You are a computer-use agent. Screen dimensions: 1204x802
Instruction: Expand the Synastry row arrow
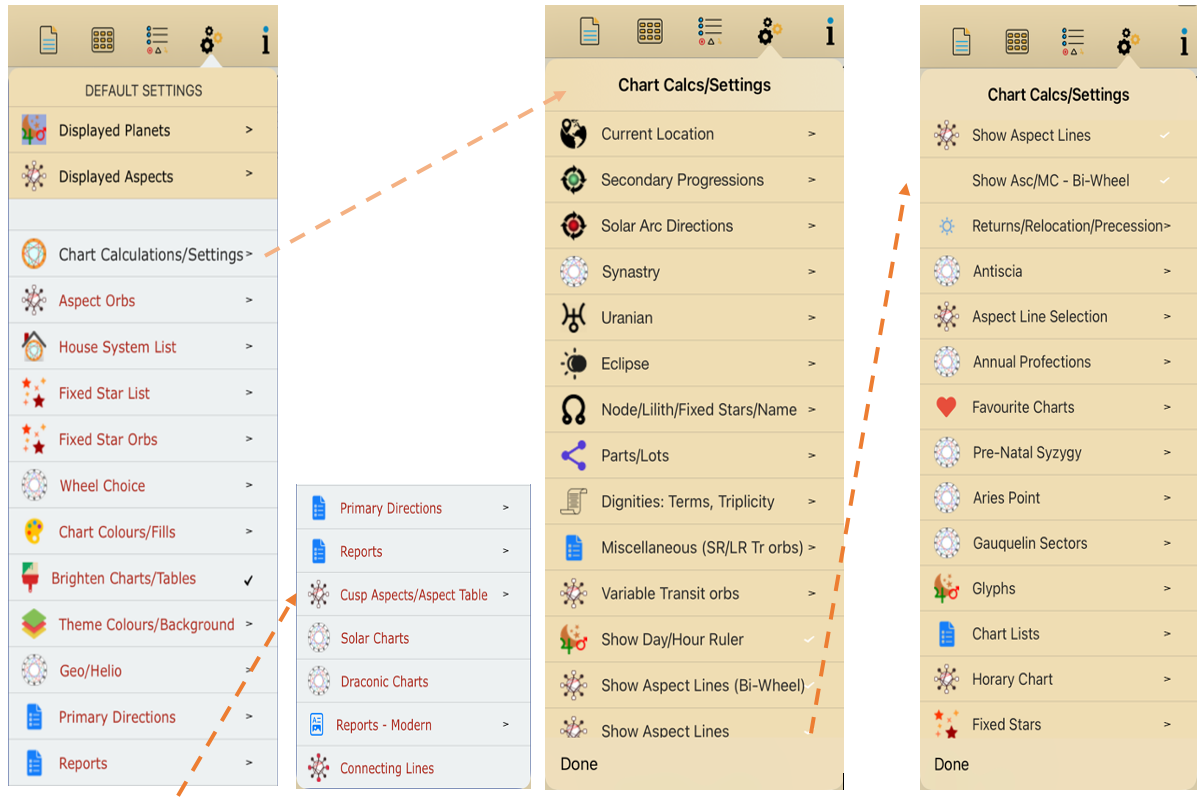pos(811,272)
